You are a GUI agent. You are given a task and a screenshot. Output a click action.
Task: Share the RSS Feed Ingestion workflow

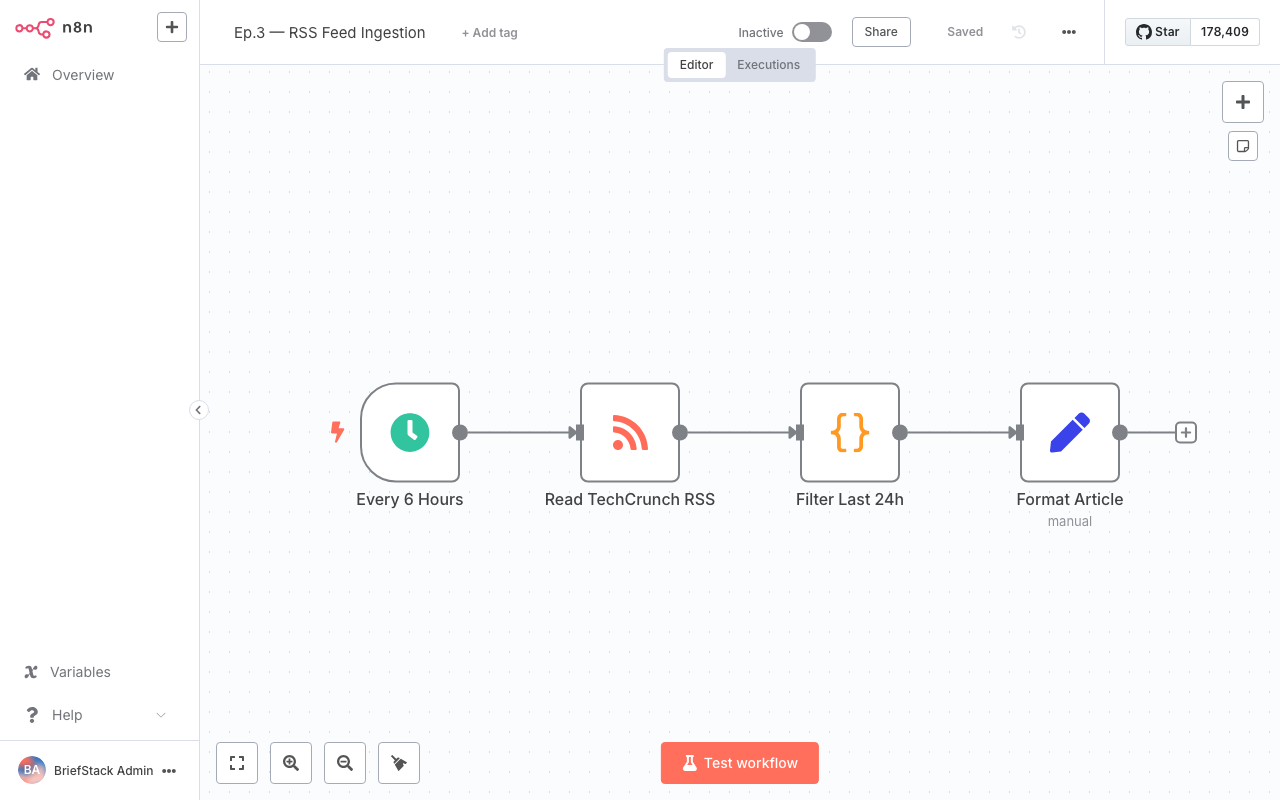pos(880,31)
